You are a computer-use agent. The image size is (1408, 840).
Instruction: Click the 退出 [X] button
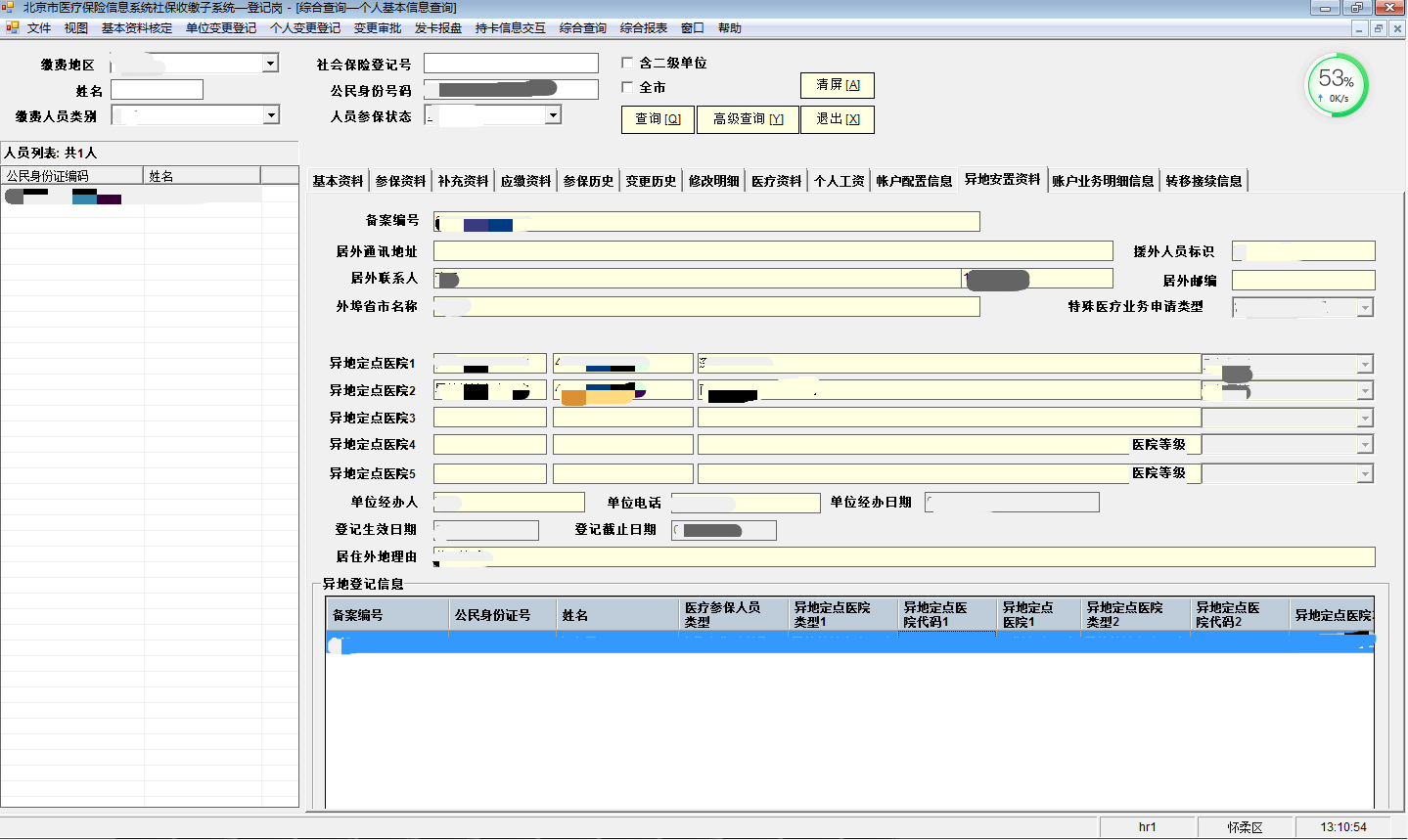pos(838,119)
